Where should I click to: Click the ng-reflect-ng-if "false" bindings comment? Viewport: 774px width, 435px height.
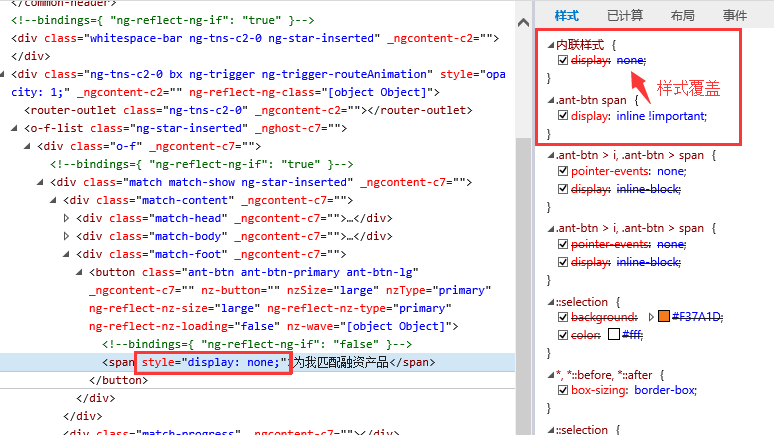pos(257,344)
